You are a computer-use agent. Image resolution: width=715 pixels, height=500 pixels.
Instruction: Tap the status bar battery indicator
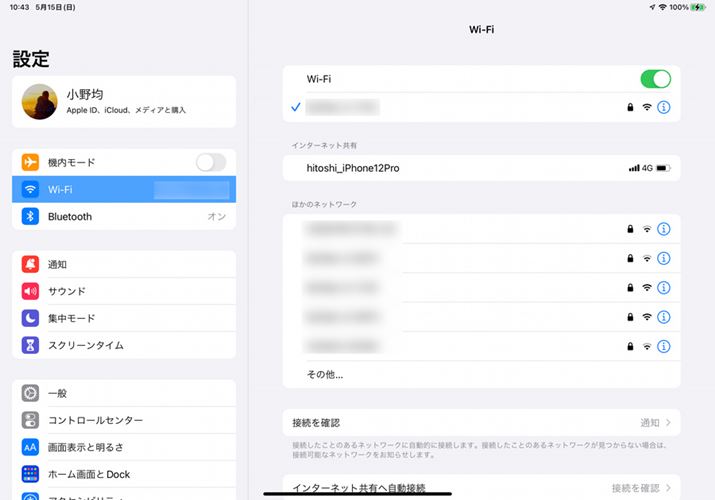click(x=698, y=7)
